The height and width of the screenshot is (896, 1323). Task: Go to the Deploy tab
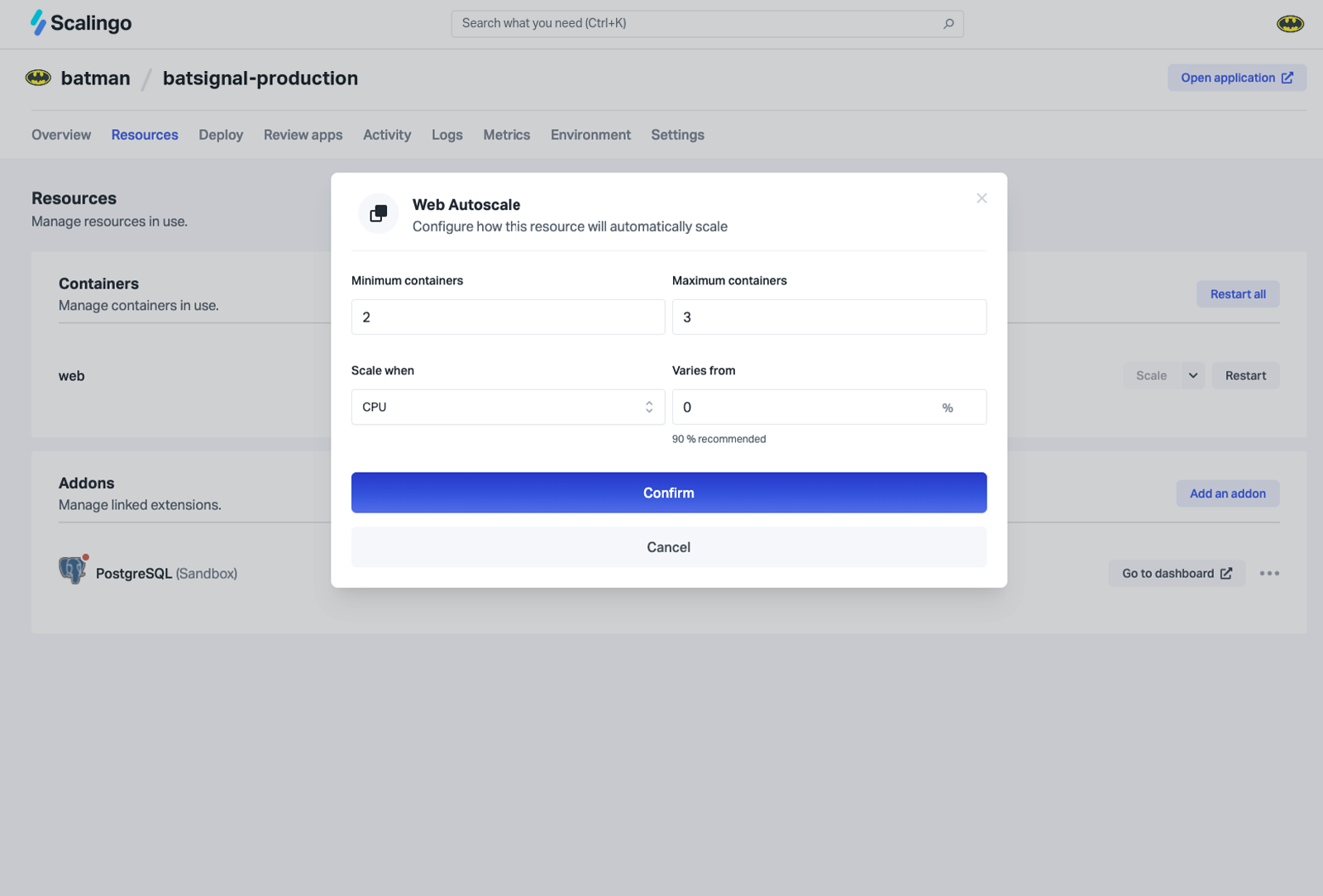pos(221,135)
